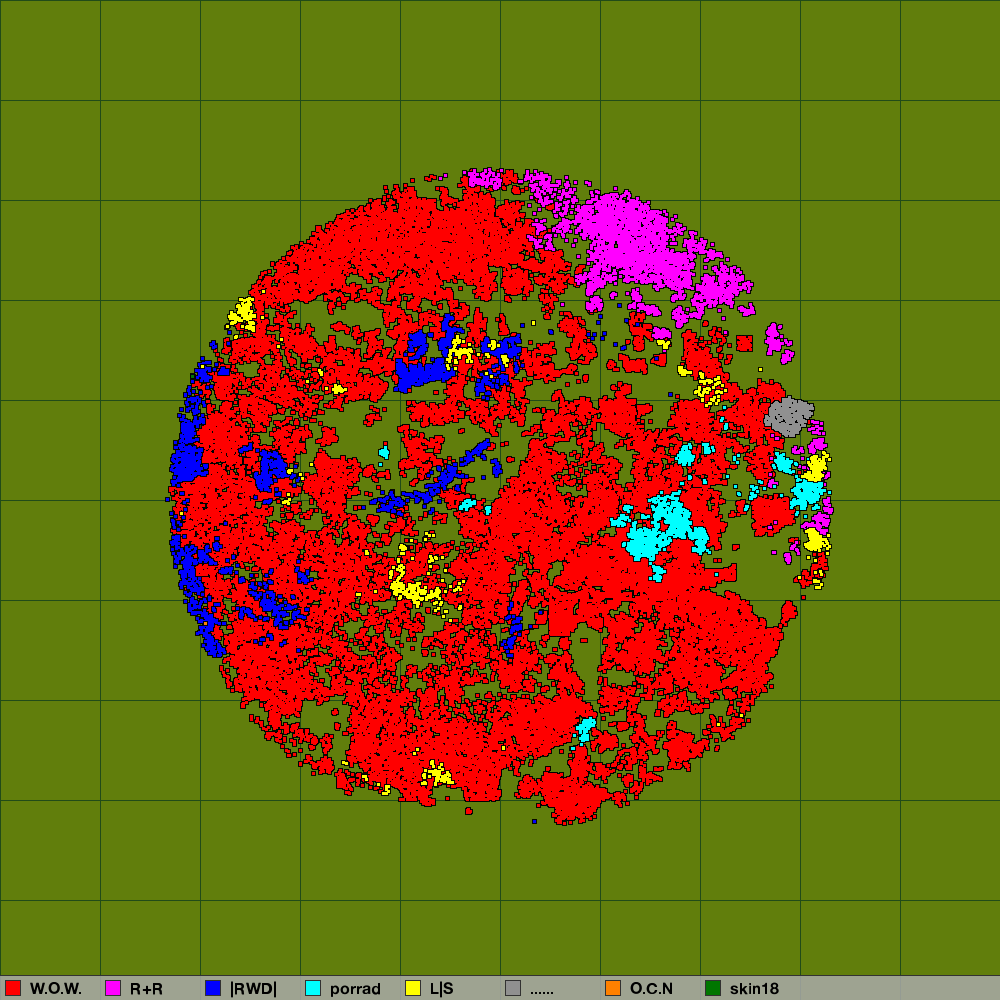The width and height of the screenshot is (1000, 1000).
Task: Select the O.C.N legend label
Action: (651, 989)
